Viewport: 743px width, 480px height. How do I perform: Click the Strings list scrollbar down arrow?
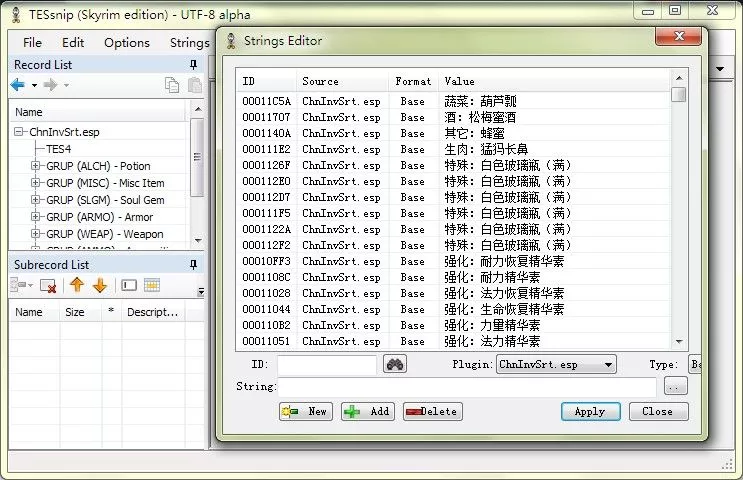tap(679, 341)
